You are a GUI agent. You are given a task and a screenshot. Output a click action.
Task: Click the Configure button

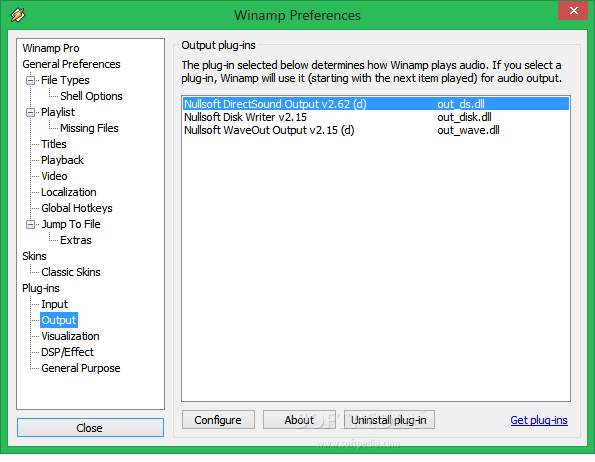tap(218, 420)
